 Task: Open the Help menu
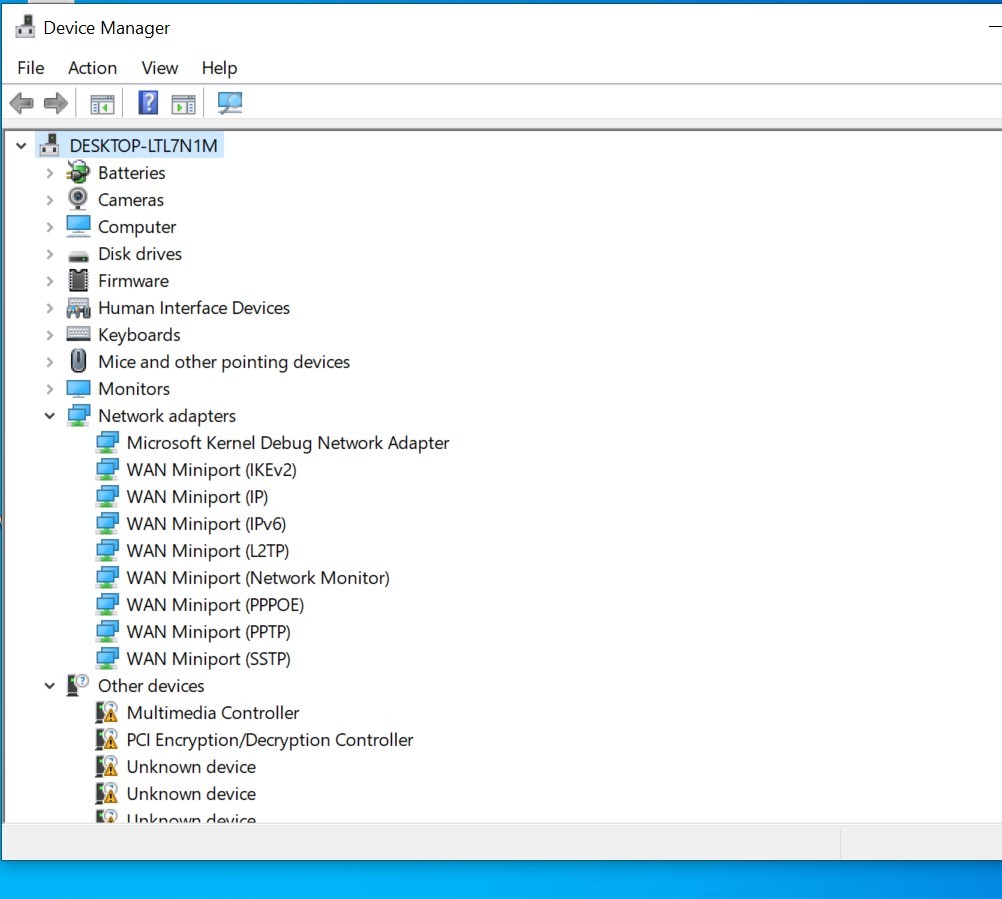[x=219, y=68]
